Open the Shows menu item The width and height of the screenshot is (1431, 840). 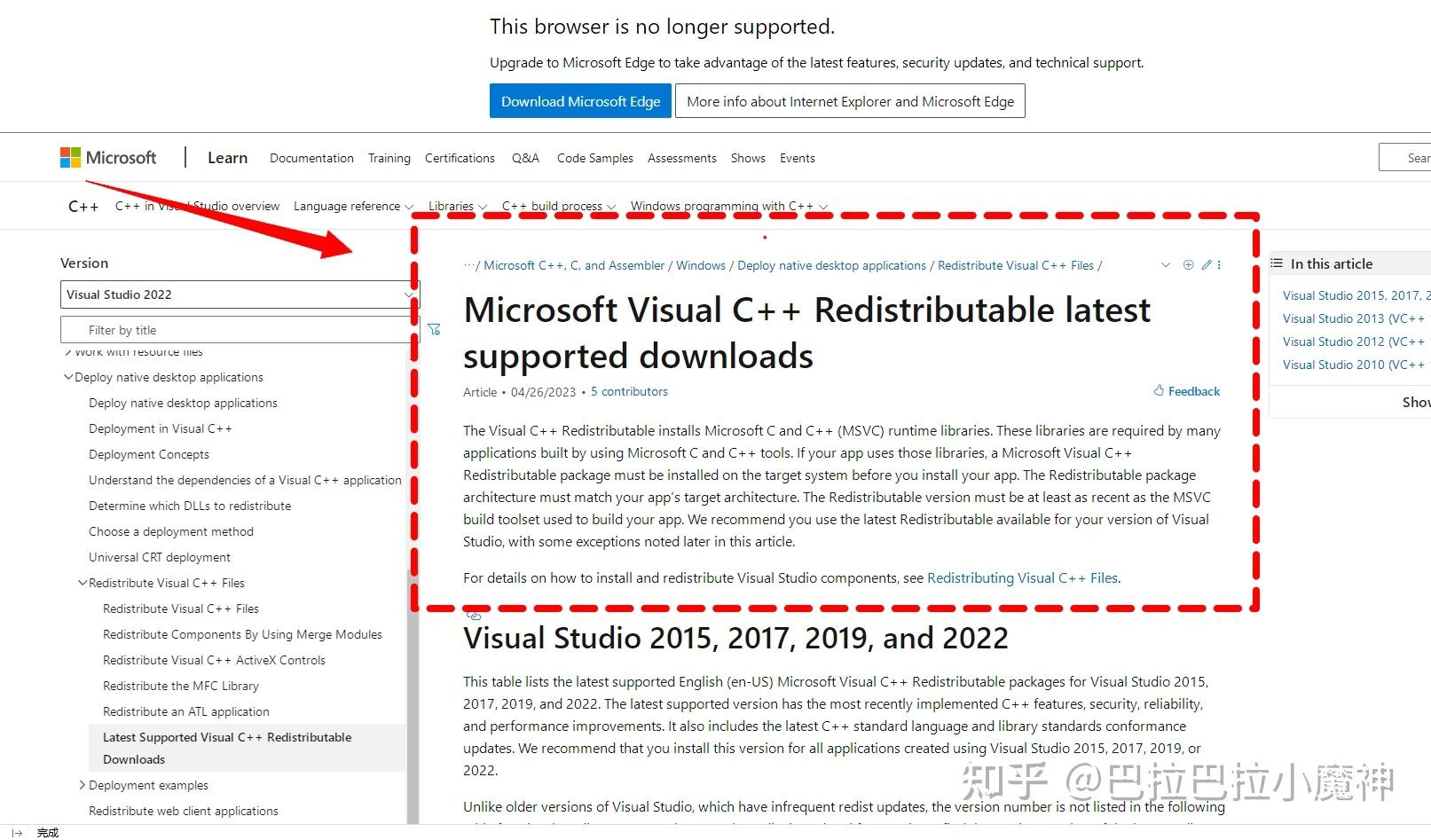click(x=748, y=158)
